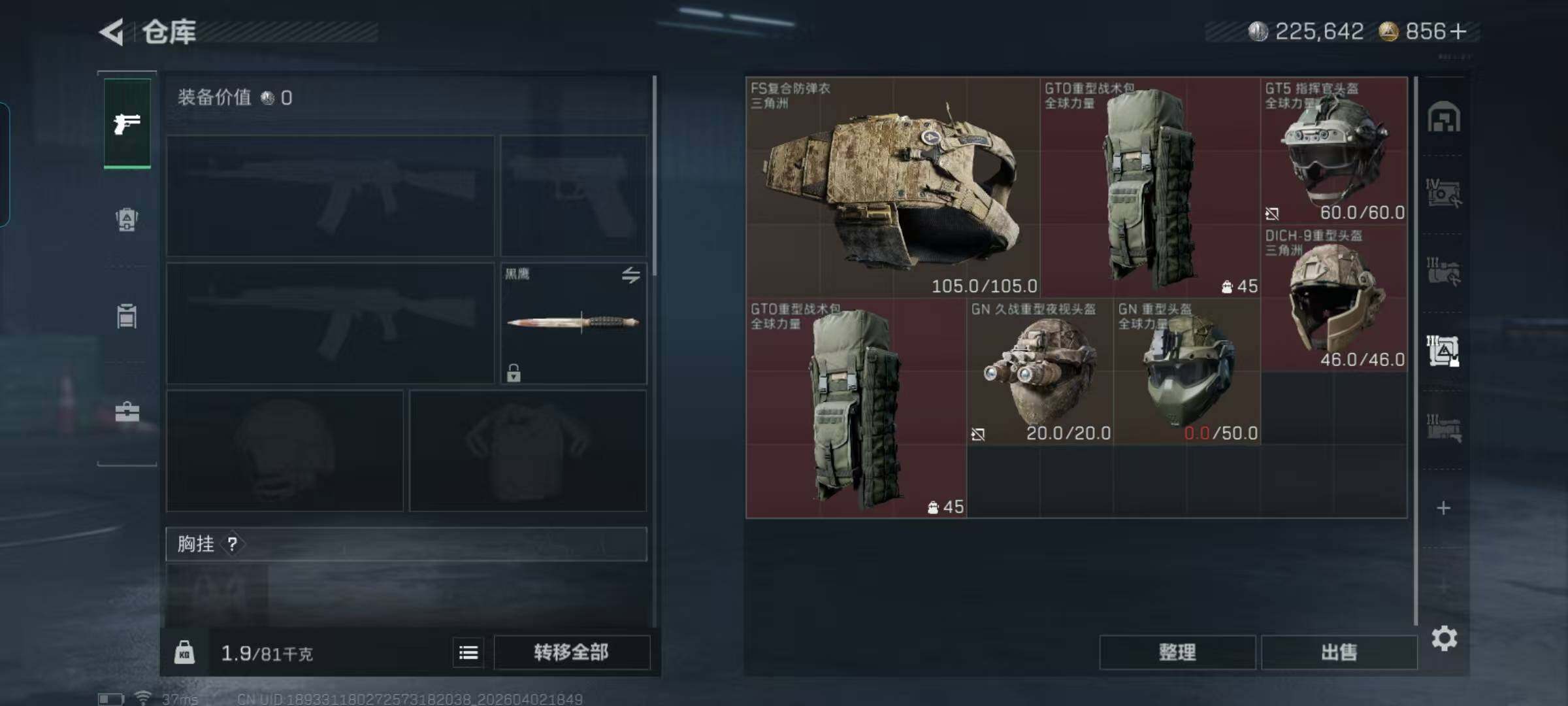Switch to the level IV storage box
This screenshot has width=1568, height=706.
pos(1444,193)
